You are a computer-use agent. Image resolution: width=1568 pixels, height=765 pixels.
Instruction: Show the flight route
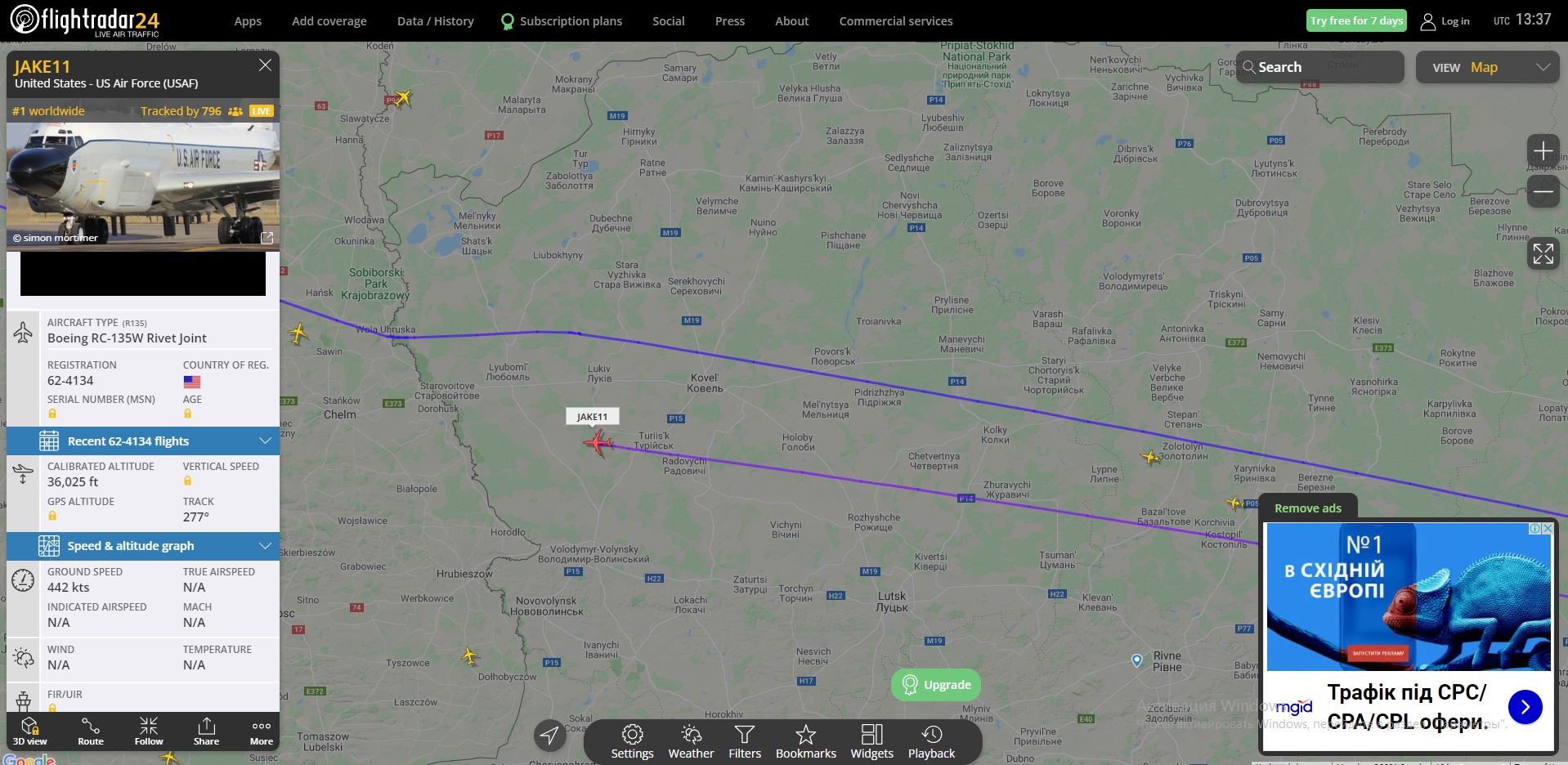tap(91, 731)
